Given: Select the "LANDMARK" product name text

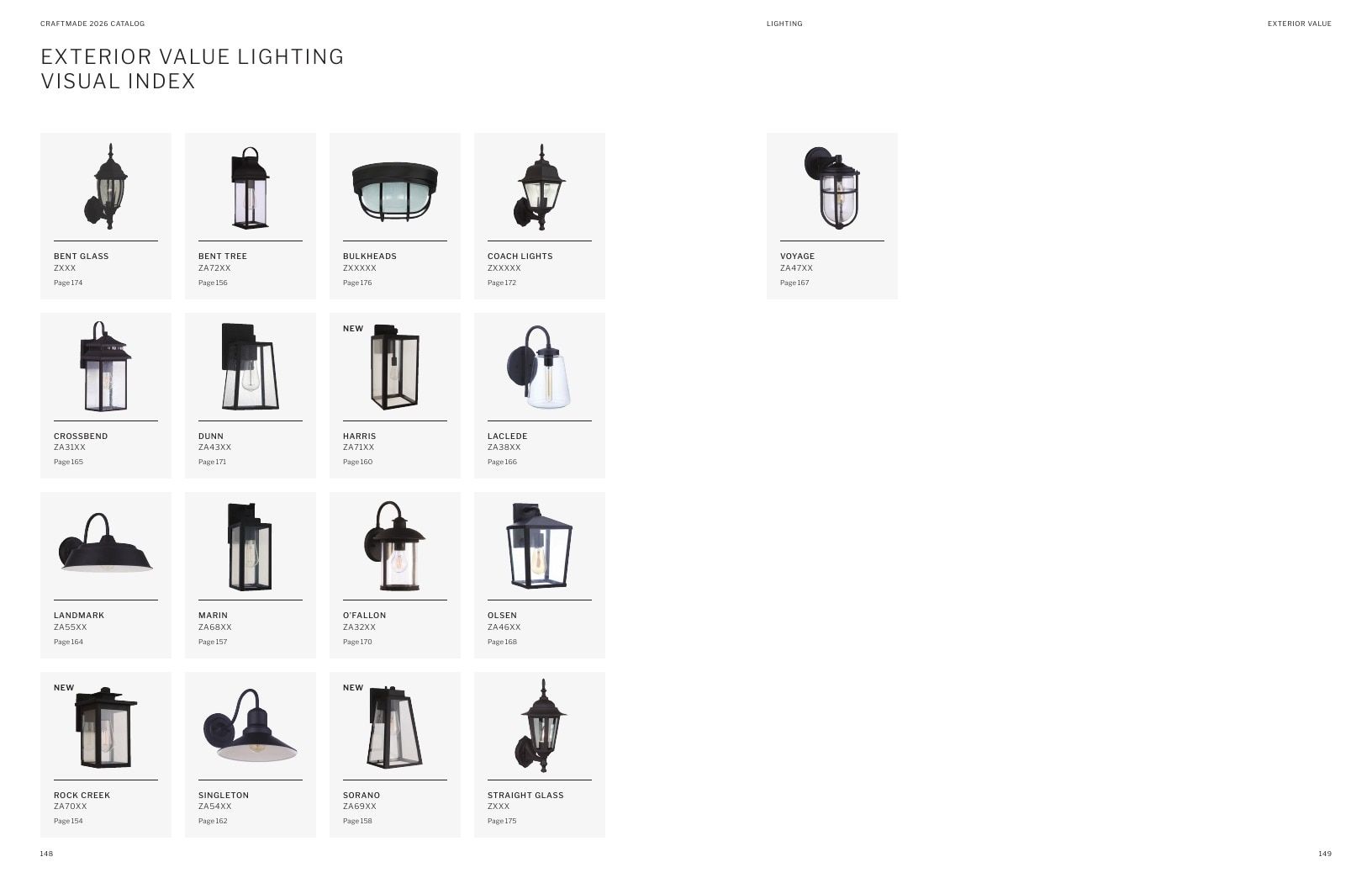Looking at the screenshot, I should point(79,616).
